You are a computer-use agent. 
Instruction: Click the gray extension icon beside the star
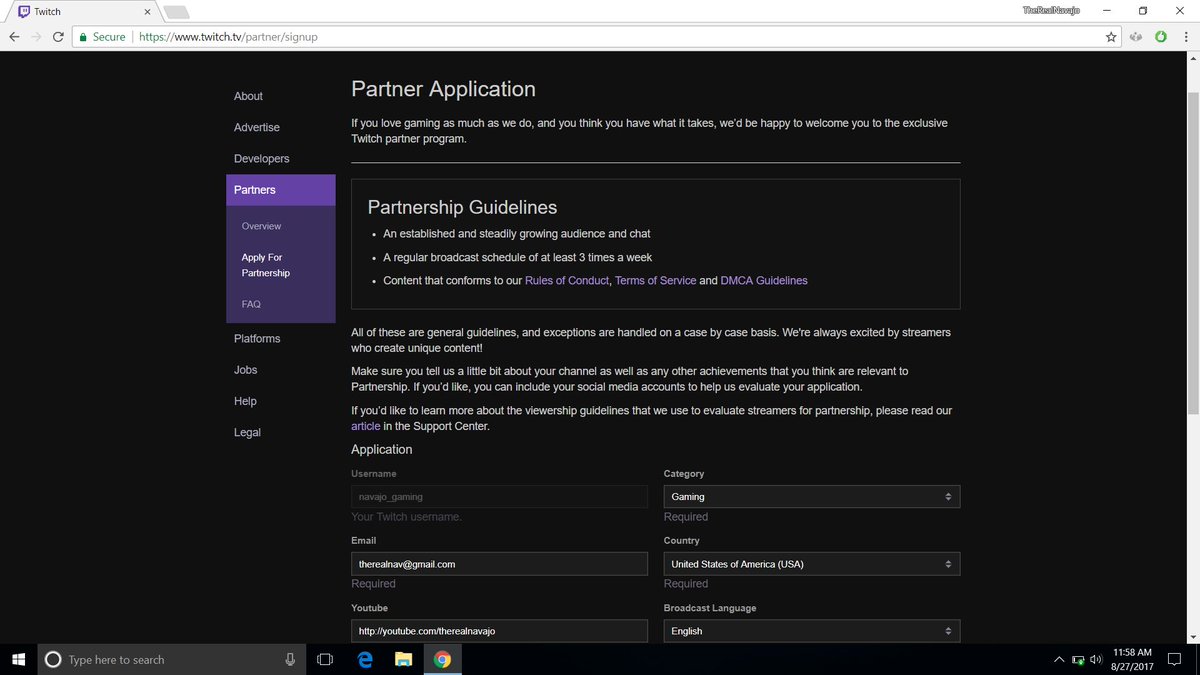pyautogui.click(x=1137, y=37)
